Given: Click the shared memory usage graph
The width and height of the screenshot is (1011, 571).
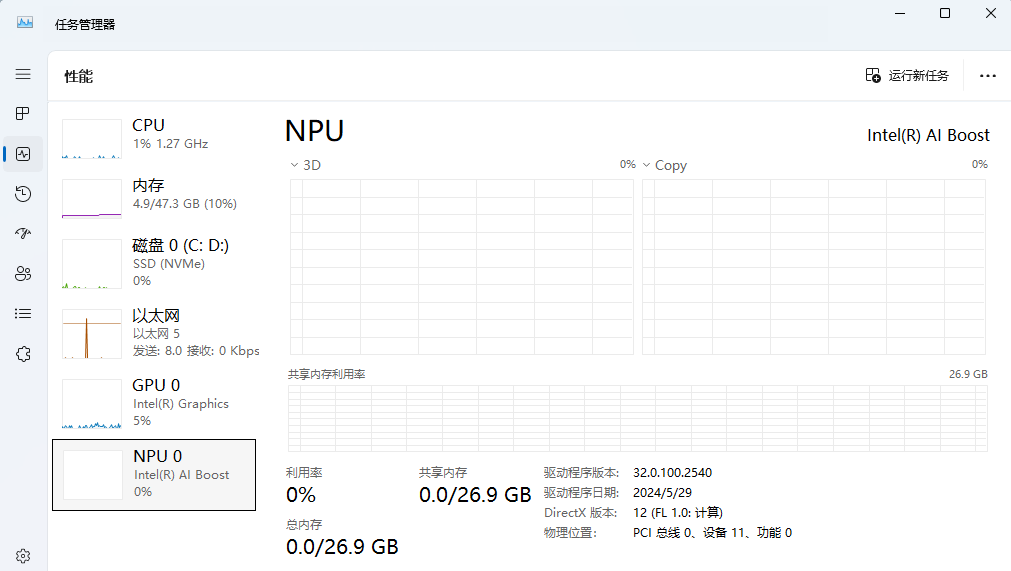Looking at the screenshot, I should pyautogui.click(x=637, y=418).
